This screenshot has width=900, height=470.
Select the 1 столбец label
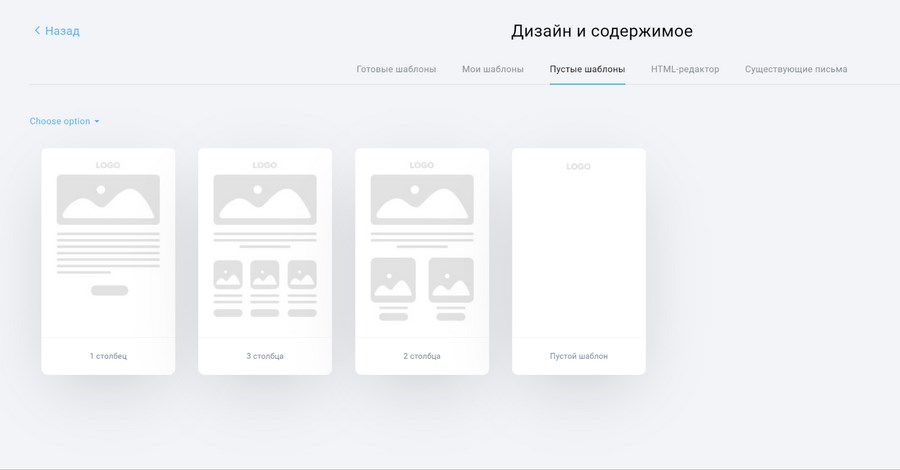(x=108, y=356)
